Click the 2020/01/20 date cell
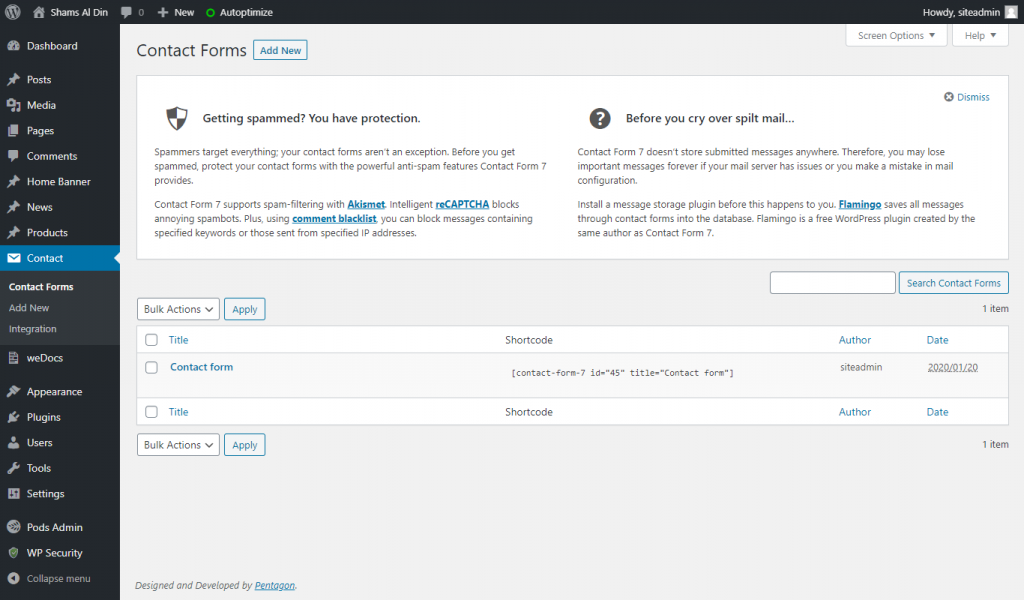1024x600 pixels. (x=952, y=368)
